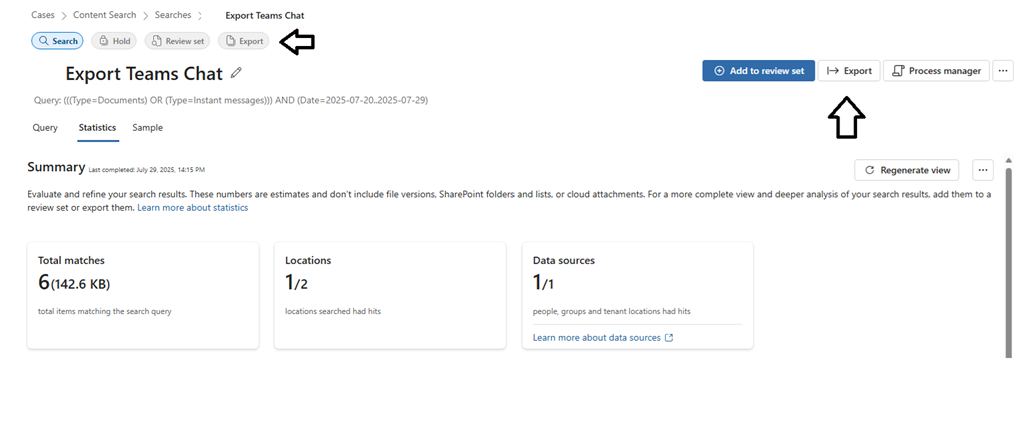Screen dimensions: 1023x424
Task: Click Regenerate view button
Action: [907, 170]
